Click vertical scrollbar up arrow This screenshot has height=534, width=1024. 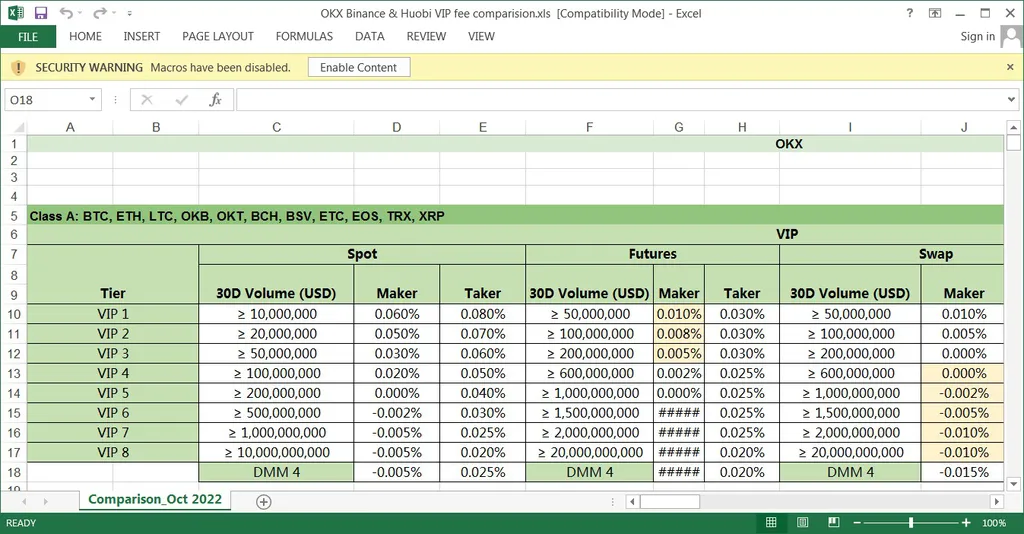coord(1013,127)
